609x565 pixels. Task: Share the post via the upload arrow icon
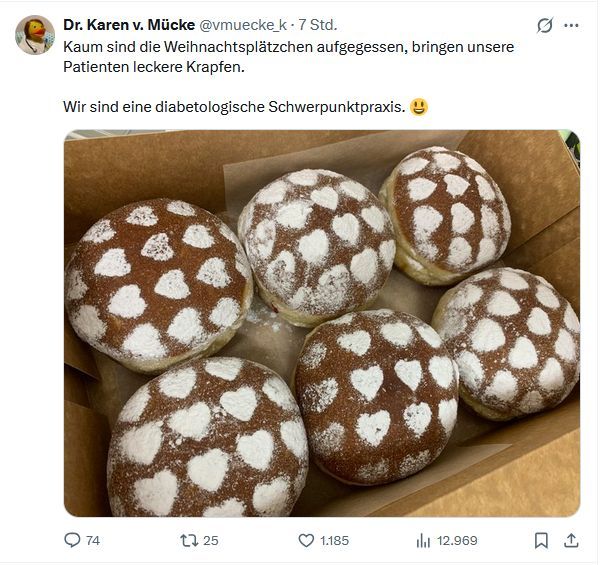pos(572,540)
